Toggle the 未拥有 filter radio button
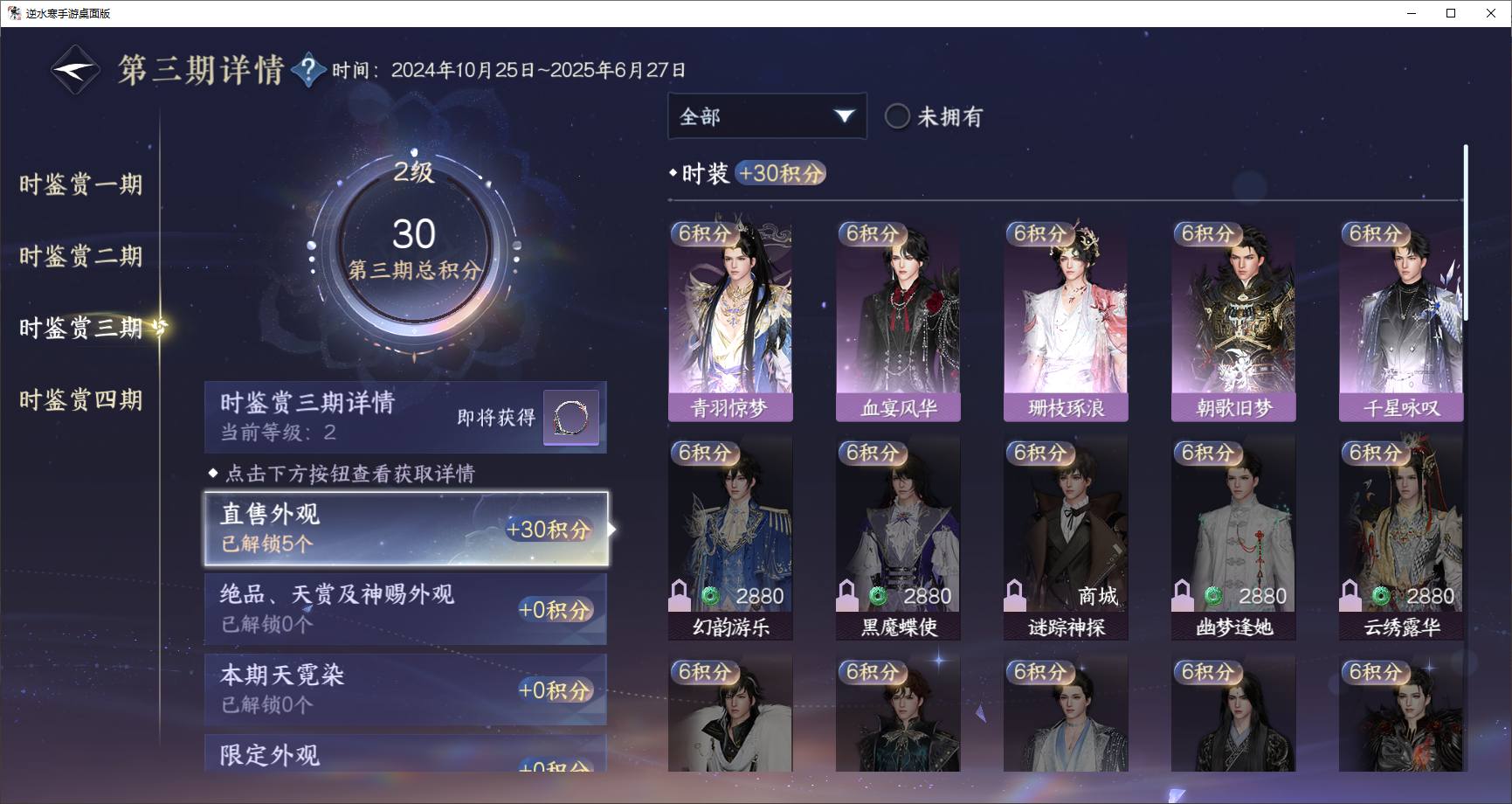 click(x=897, y=116)
